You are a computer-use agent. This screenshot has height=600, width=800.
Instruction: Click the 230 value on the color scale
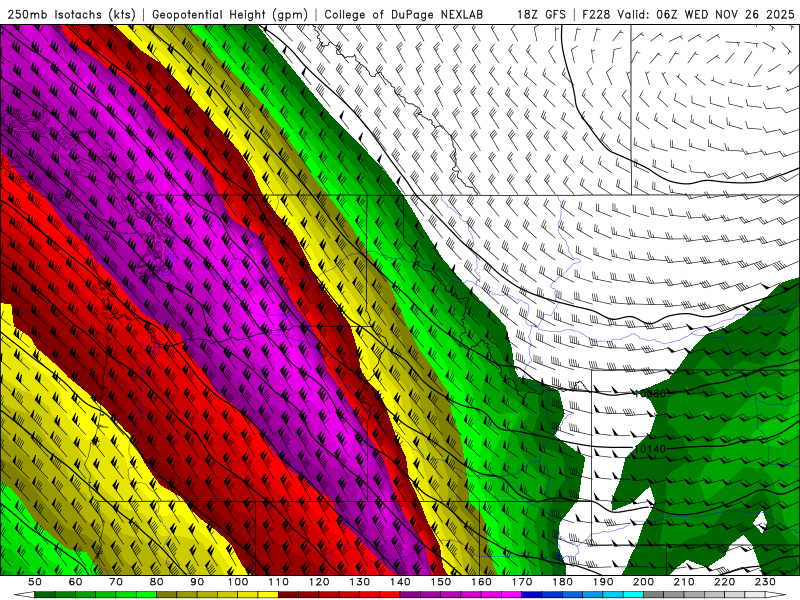coord(766,582)
